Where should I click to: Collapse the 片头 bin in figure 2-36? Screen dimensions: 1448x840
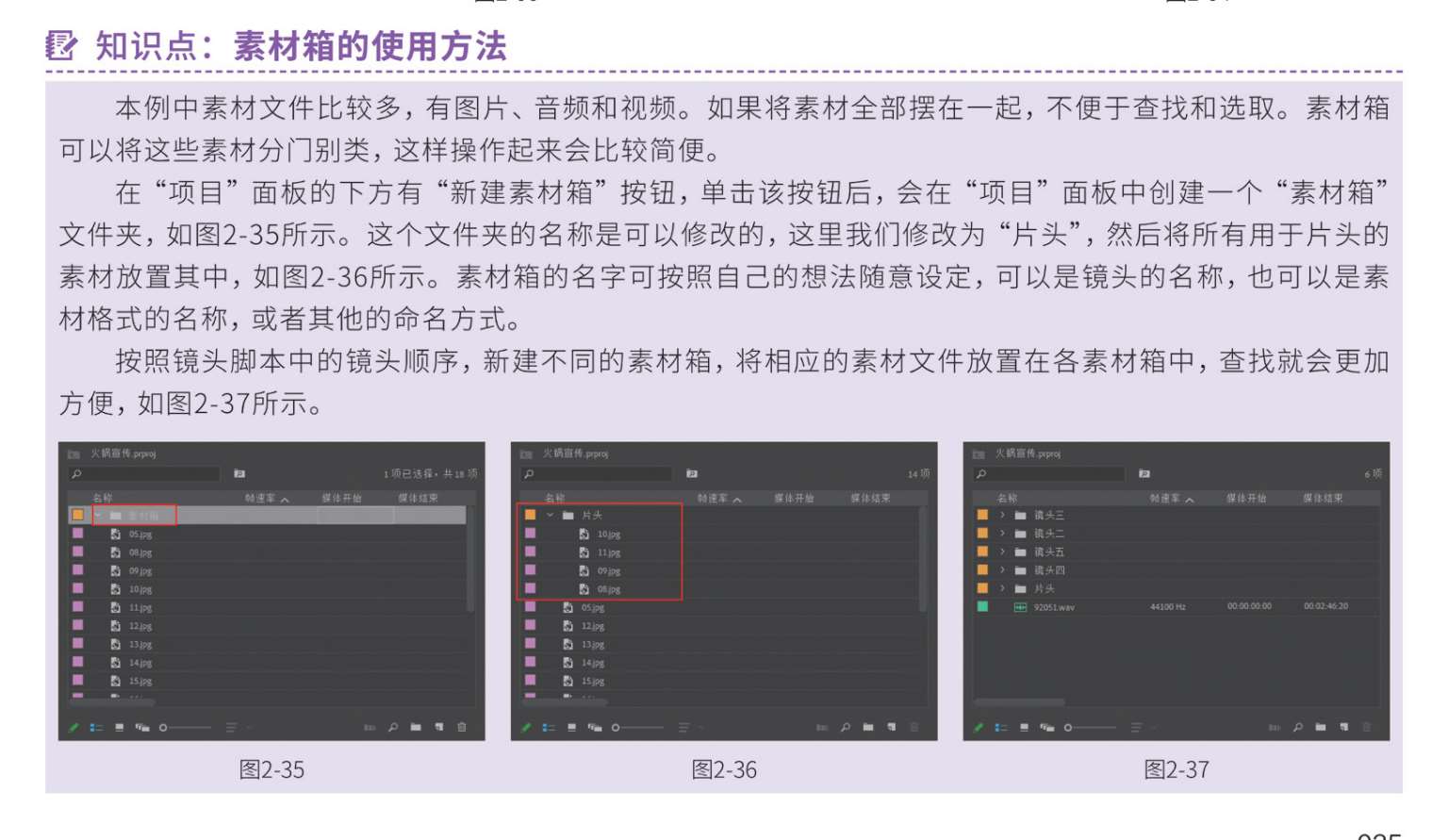click(550, 516)
